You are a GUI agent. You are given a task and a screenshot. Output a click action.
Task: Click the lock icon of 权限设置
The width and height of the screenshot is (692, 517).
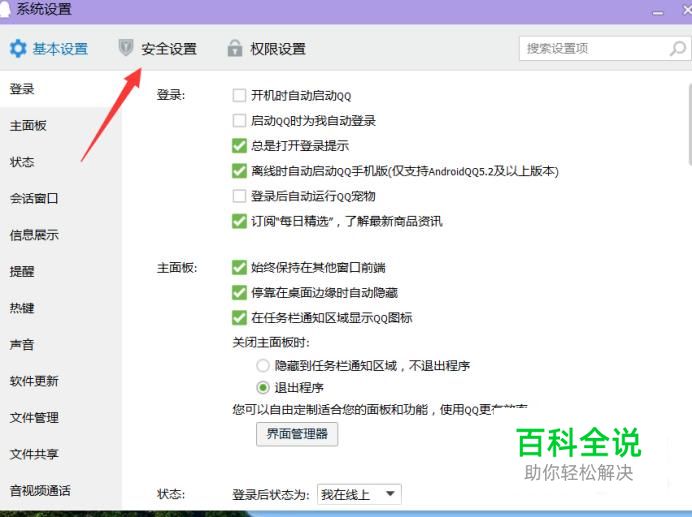235,48
